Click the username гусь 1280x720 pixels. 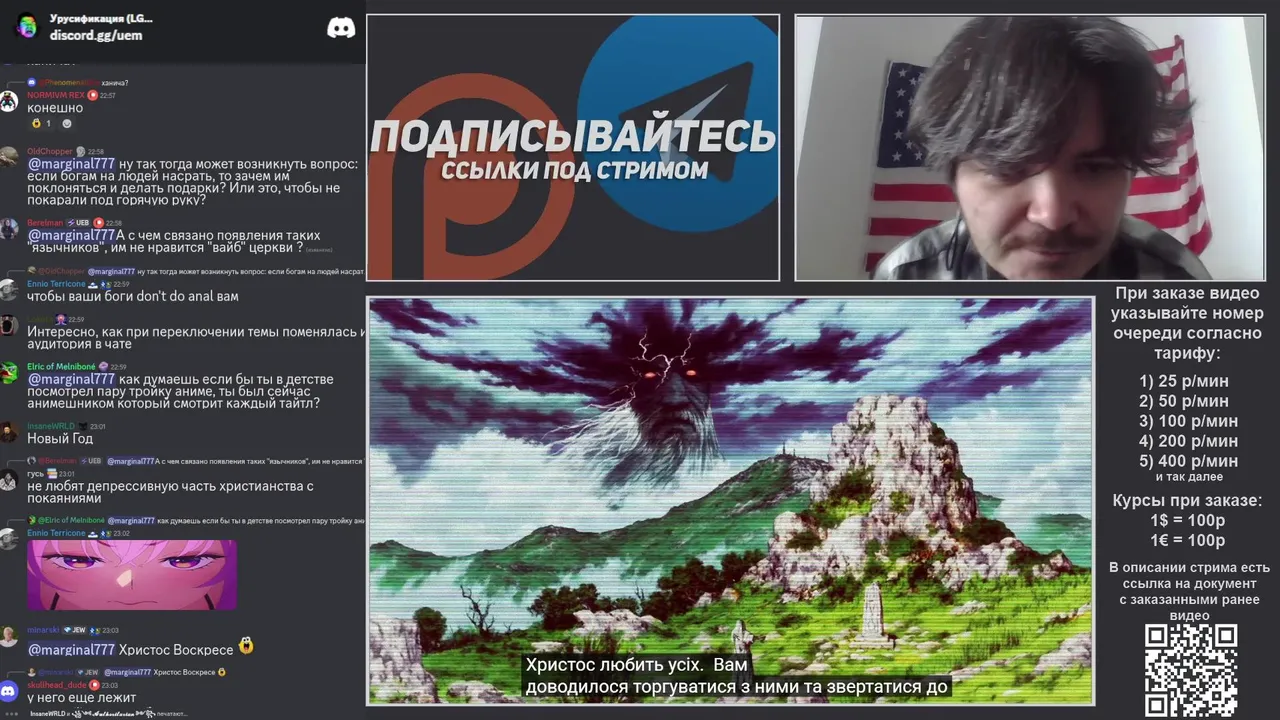pyautogui.click(x=35, y=474)
